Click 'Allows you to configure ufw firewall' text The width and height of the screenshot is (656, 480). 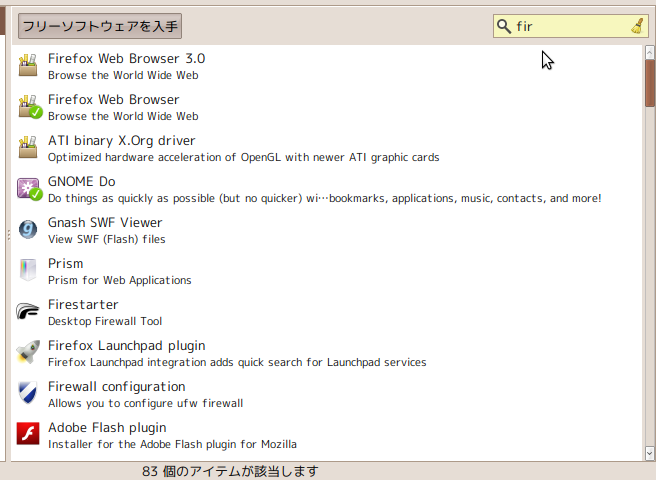coord(146,403)
